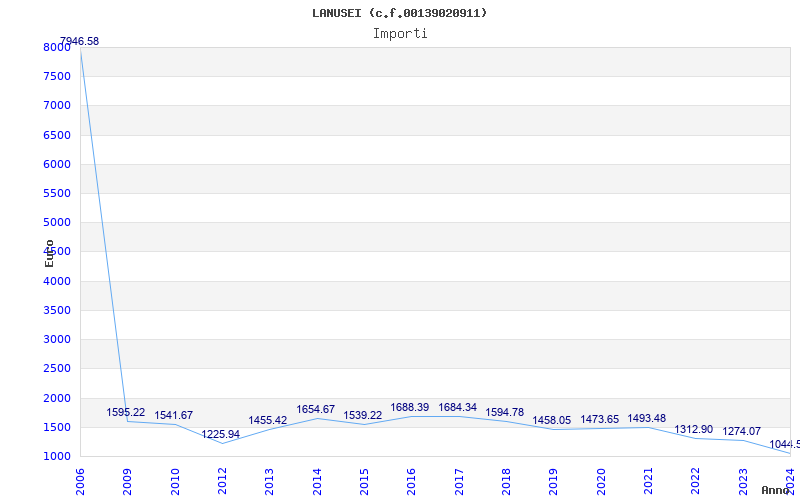Click the y-axis value 4000
Image resolution: width=800 pixels, height=500 pixels.
(57, 281)
